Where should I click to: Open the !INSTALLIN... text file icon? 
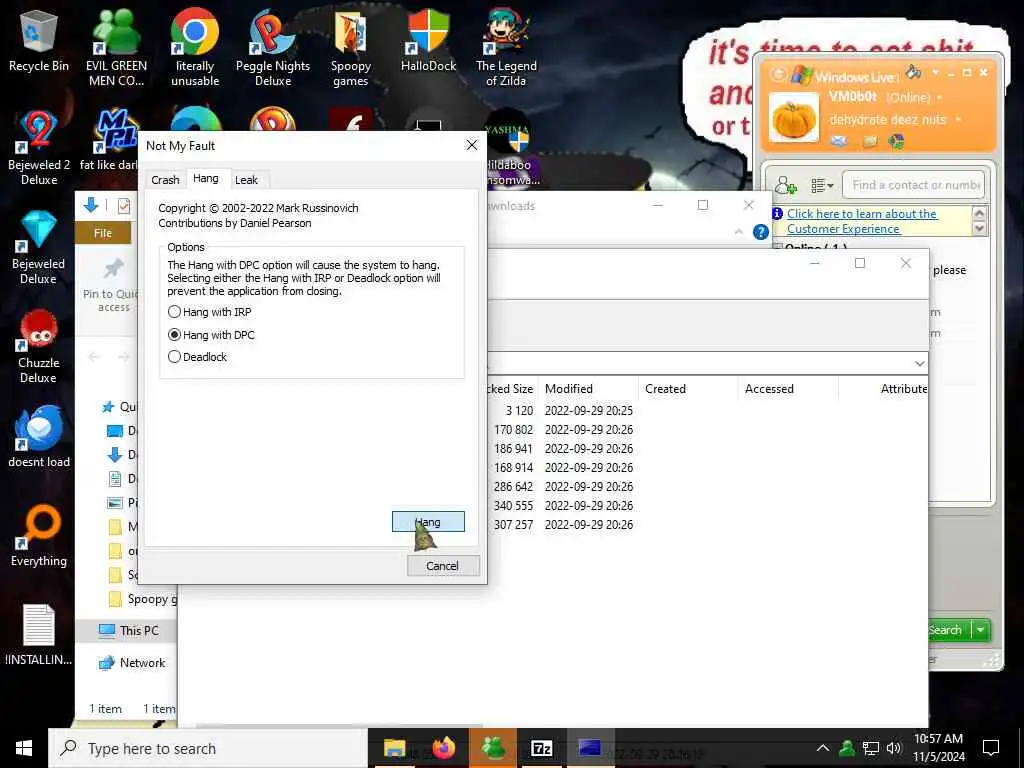(x=39, y=635)
